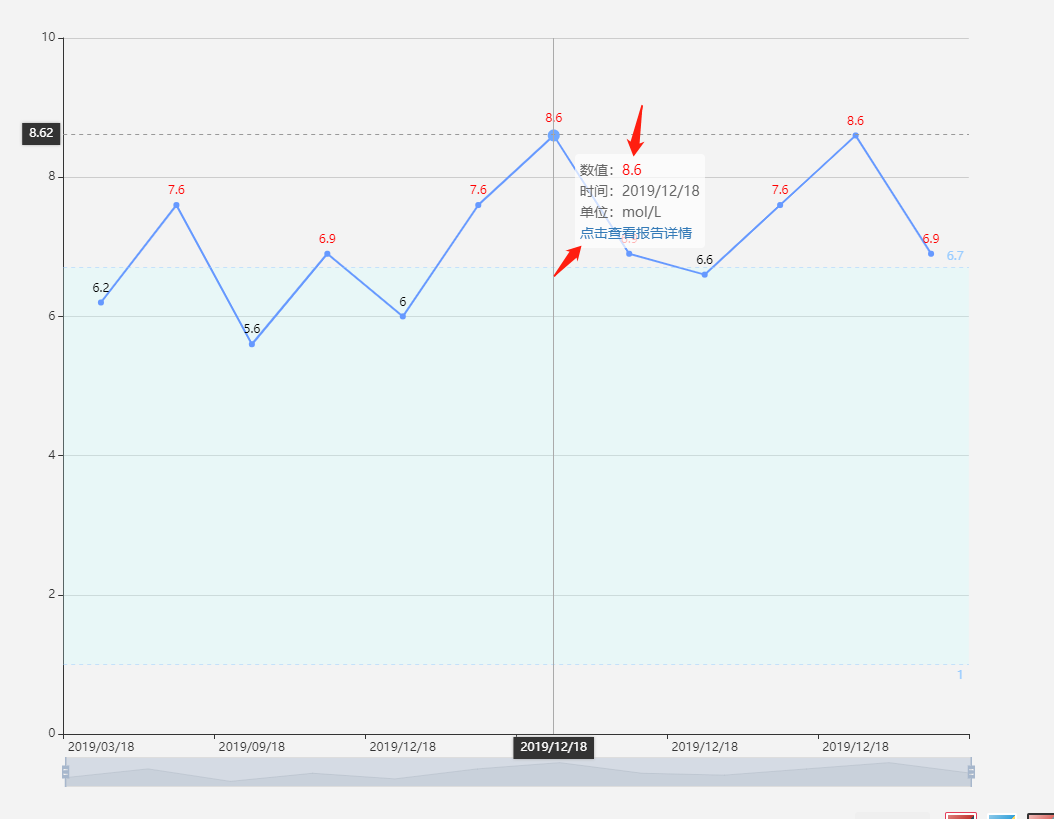Click the second 8.6 peak on the right
The image size is (1054, 819).
(855, 134)
